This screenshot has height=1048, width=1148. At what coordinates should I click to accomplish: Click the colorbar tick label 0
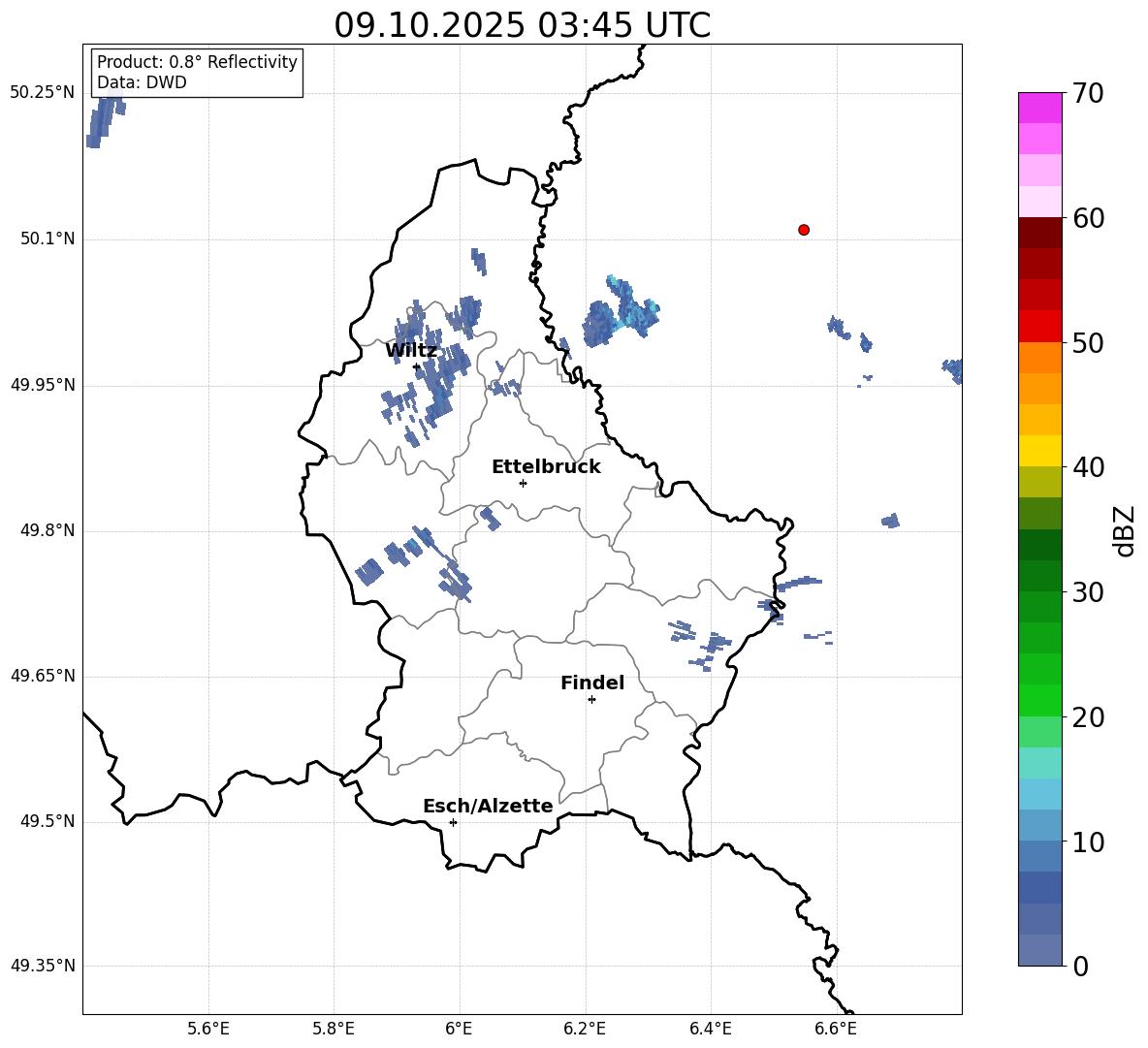pos(1080,966)
